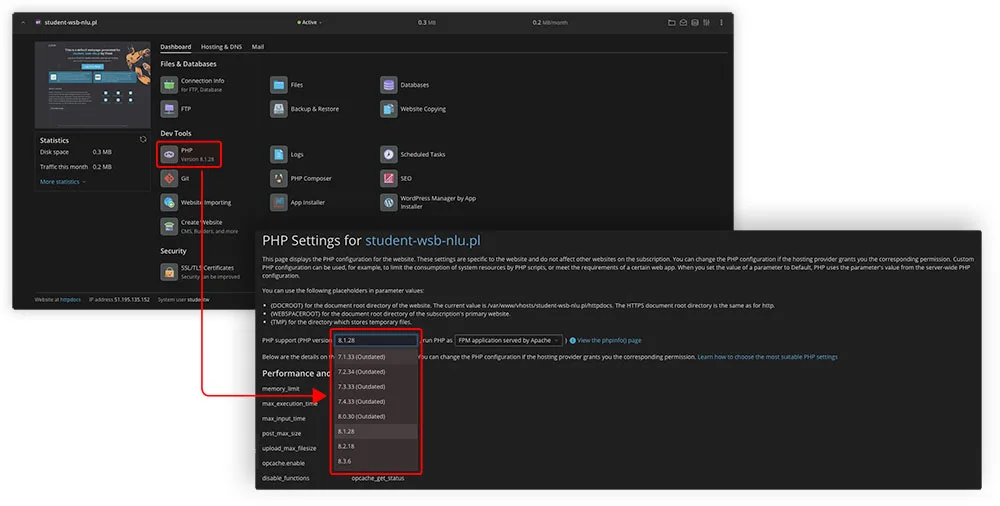1000x506 pixels.
Task: Open the PHP version 8.1.28 combo box
Action: (x=376, y=341)
